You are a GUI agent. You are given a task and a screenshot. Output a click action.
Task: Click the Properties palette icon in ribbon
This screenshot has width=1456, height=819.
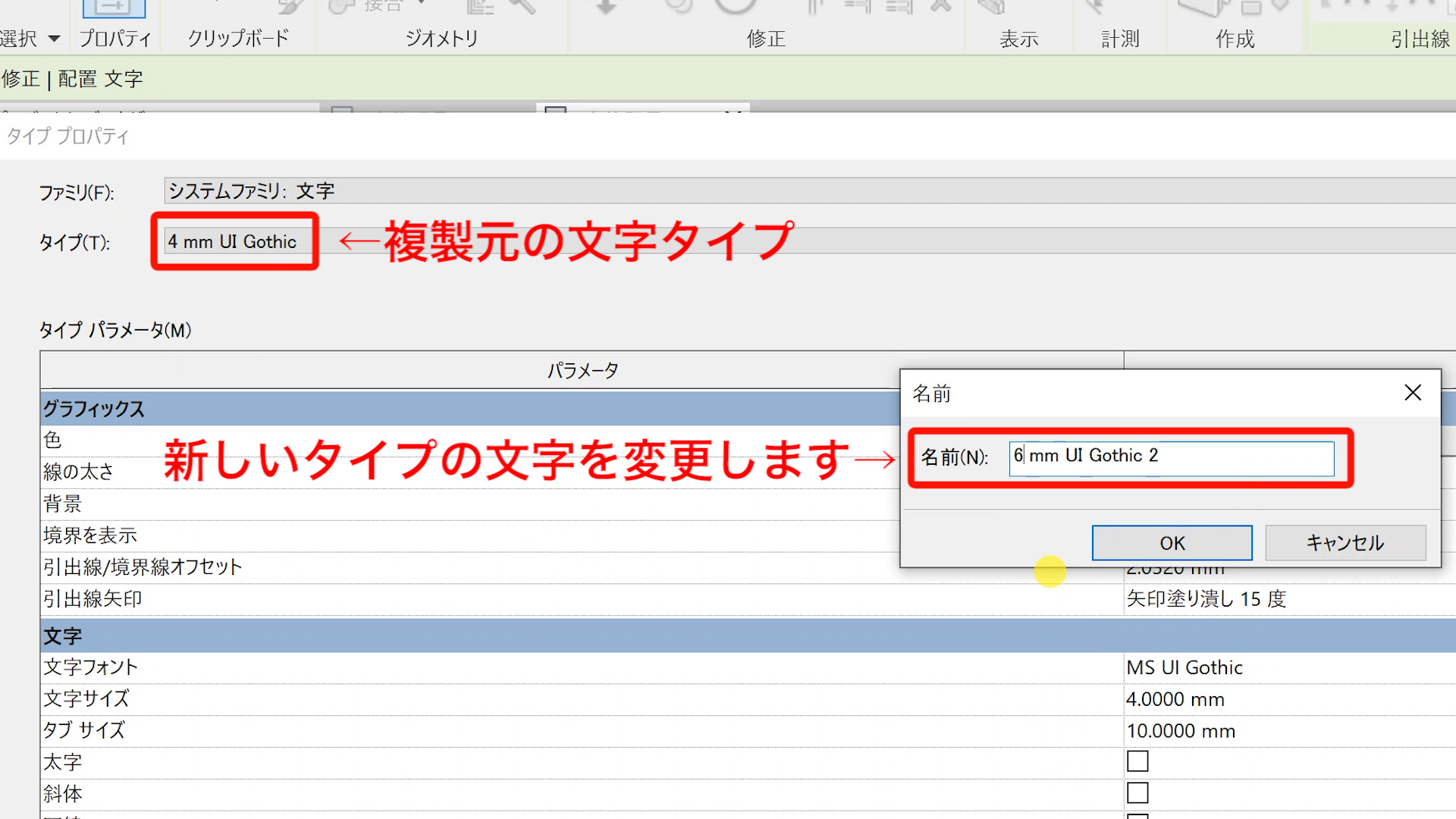(114, 8)
